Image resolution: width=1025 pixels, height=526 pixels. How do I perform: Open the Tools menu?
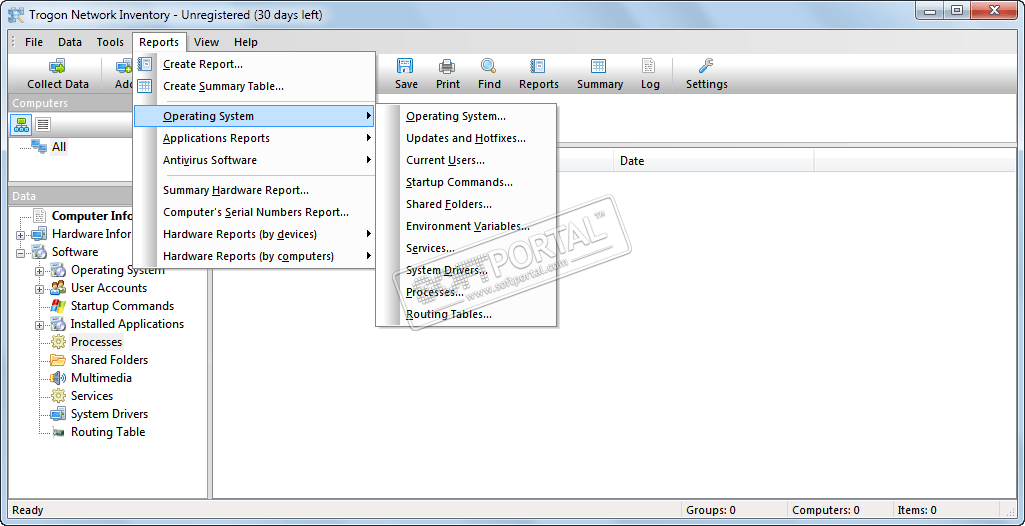tap(110, 42)
